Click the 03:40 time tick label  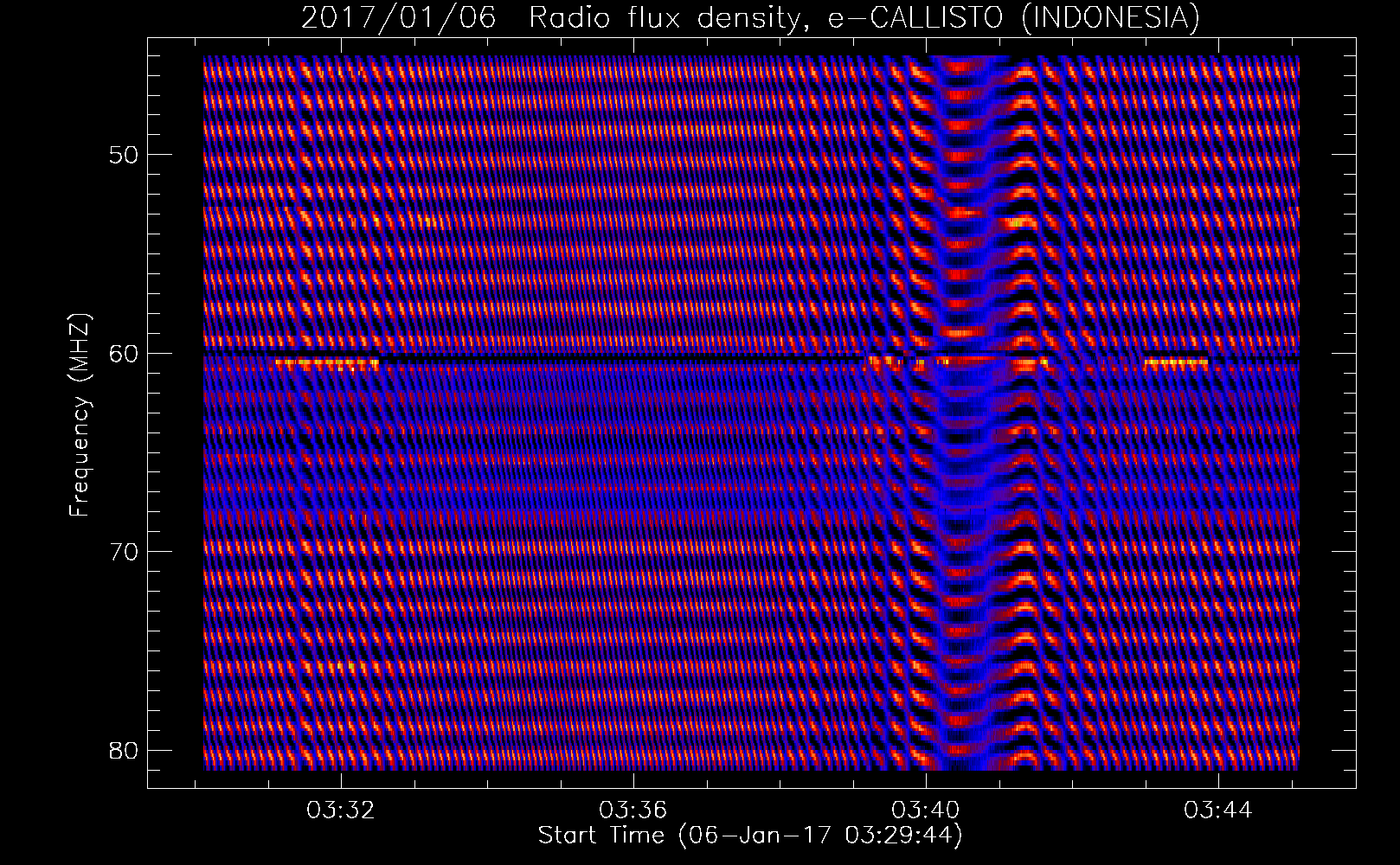tap(927, 811)
